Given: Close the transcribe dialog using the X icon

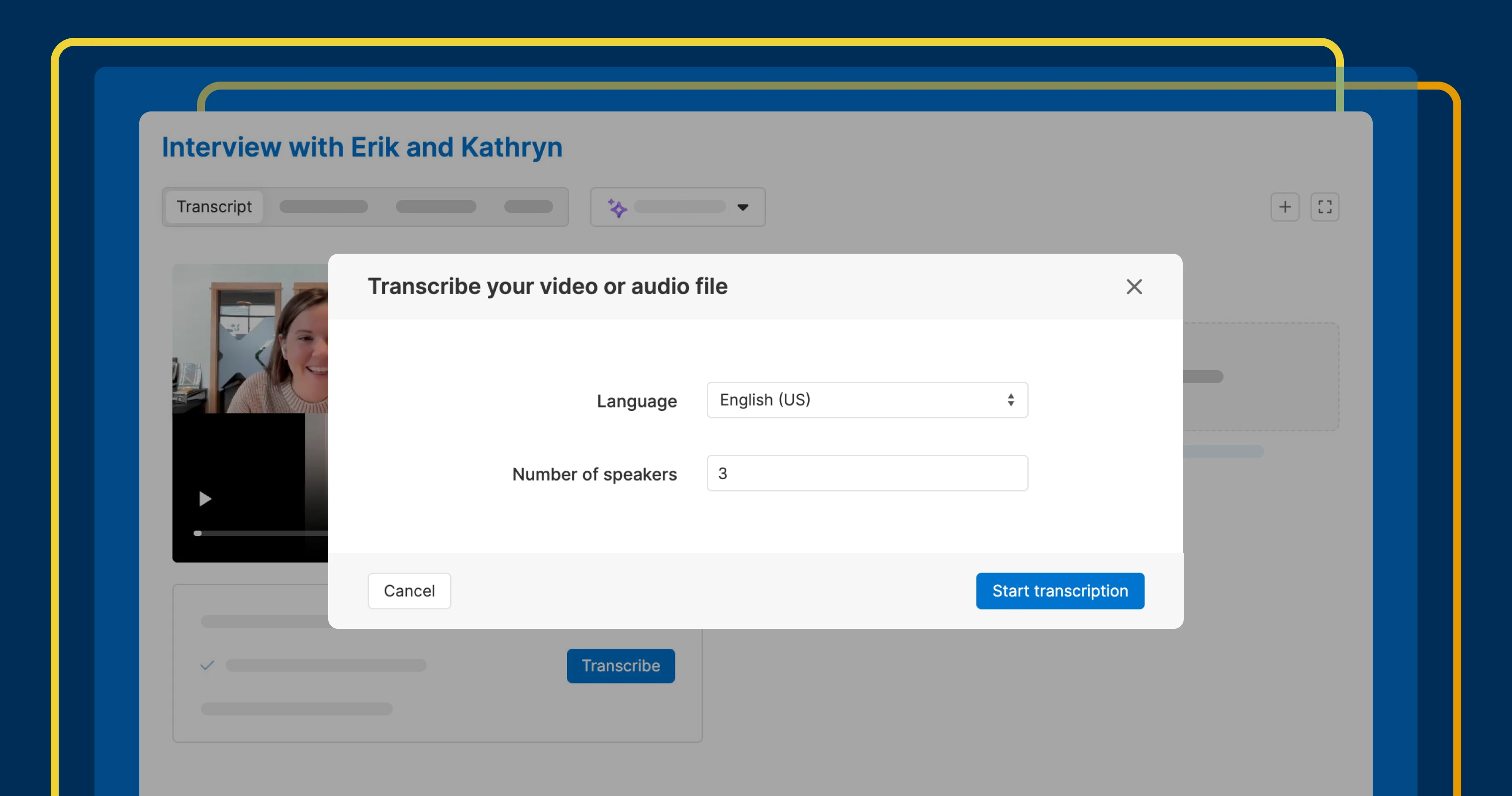Looking at the screenshot, I should [x=1134, y=287].
